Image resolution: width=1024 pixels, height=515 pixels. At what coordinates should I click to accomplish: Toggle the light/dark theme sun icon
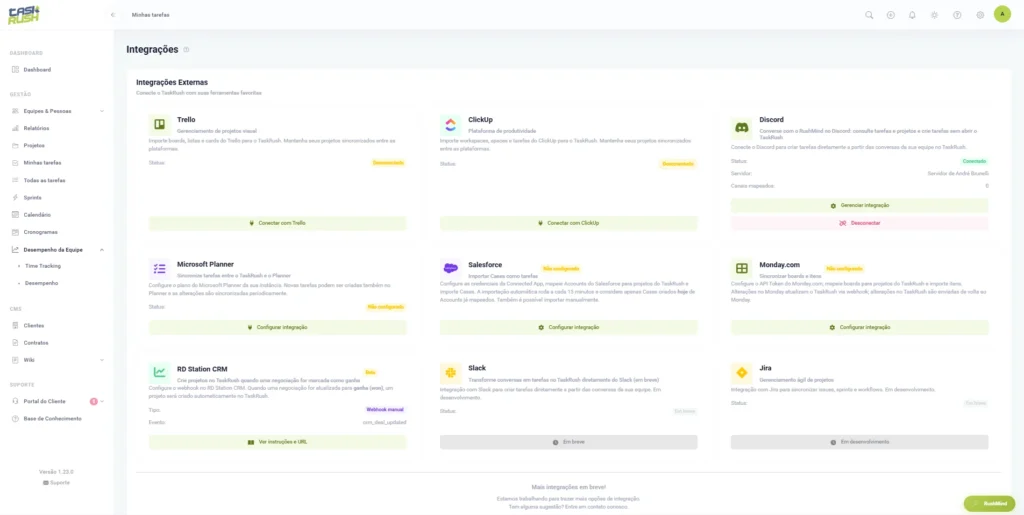pos(935,15)
